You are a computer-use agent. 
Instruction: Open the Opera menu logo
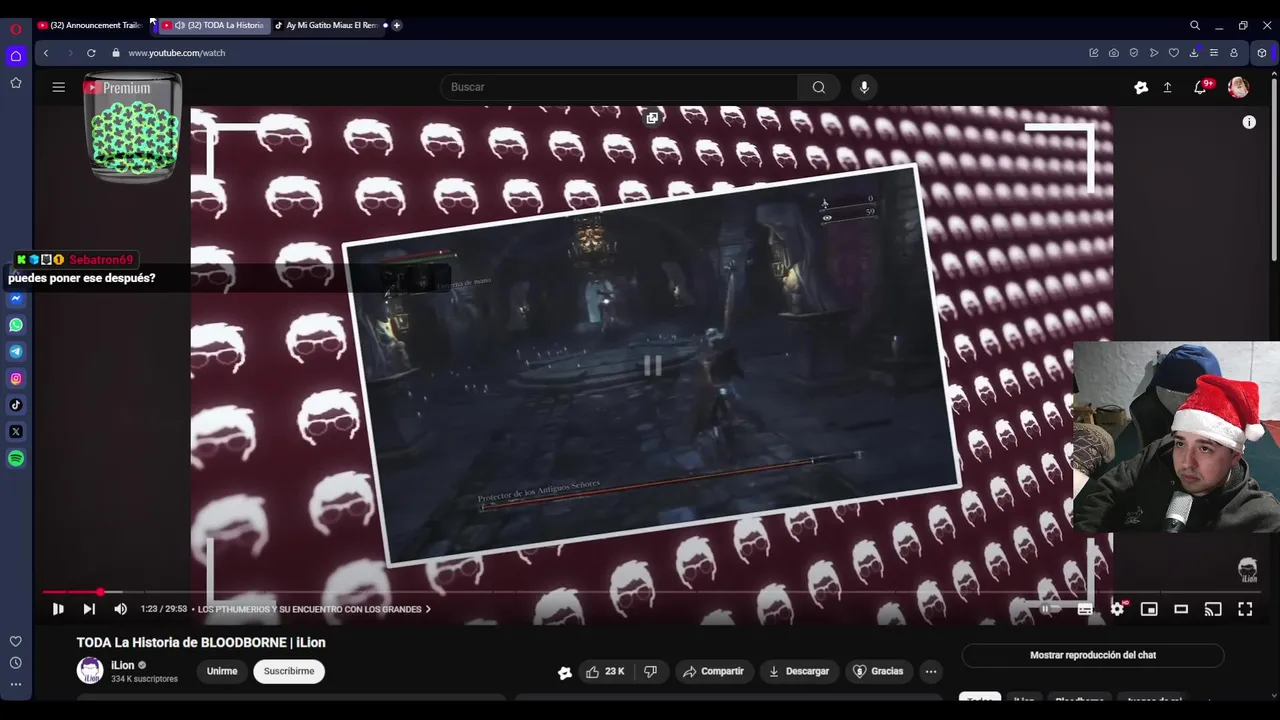tap(16, 29)
